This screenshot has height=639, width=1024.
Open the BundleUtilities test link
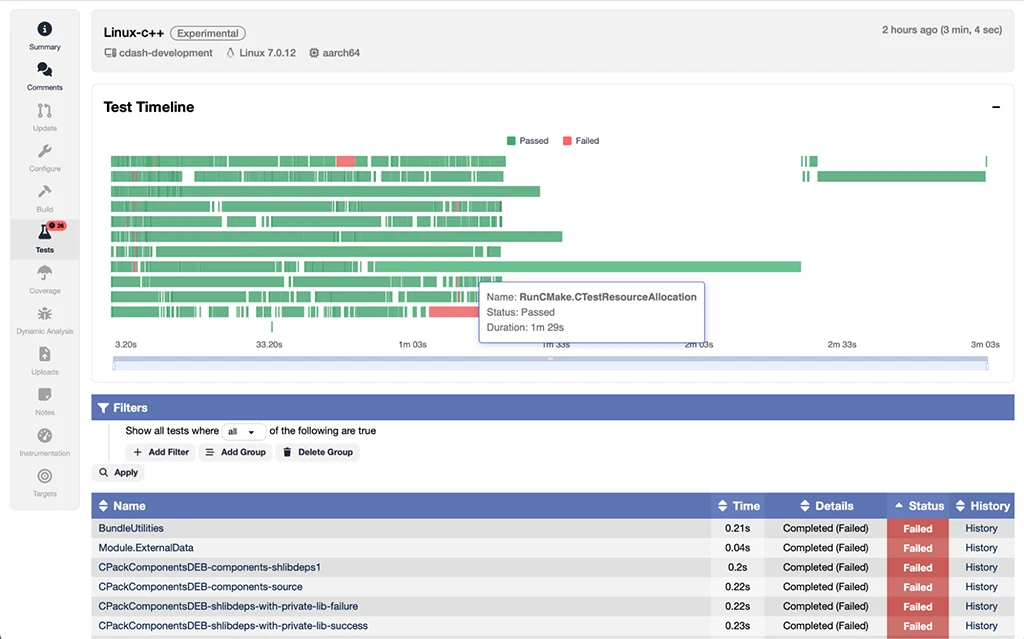(x=131, y=528)
